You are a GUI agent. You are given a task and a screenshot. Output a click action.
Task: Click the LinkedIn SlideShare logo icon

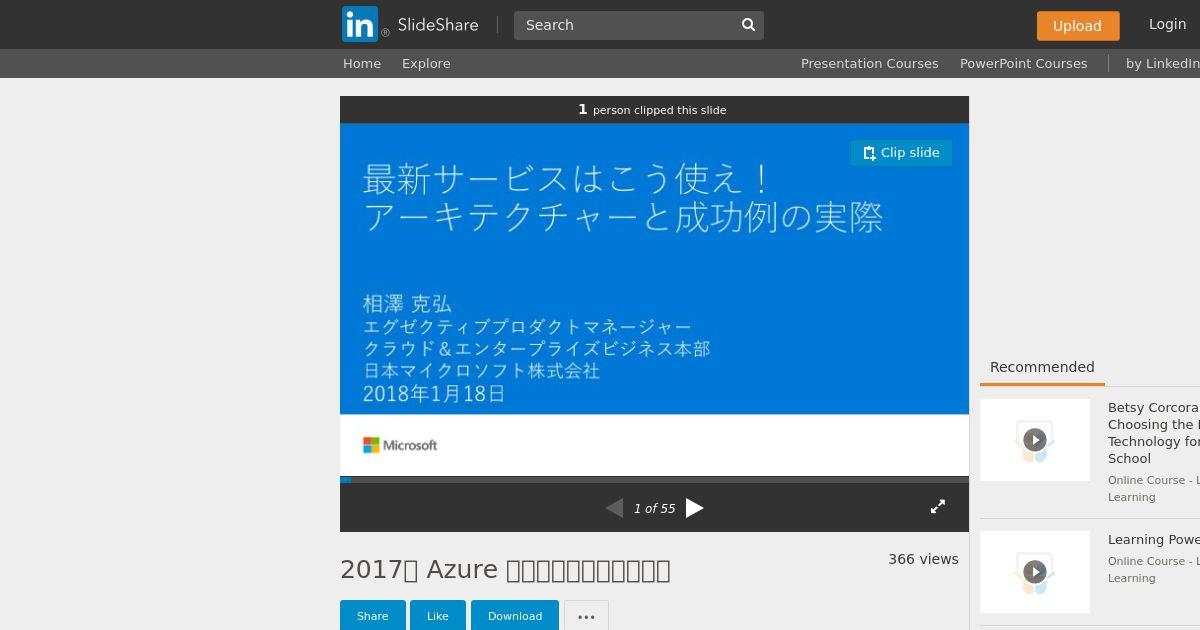(x=360, y=24)
